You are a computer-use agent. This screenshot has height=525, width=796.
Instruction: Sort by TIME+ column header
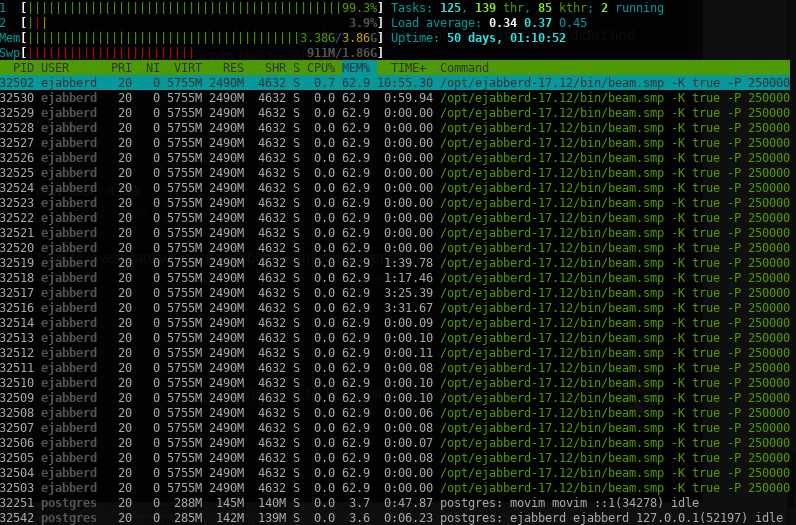(x=408, y=68)
